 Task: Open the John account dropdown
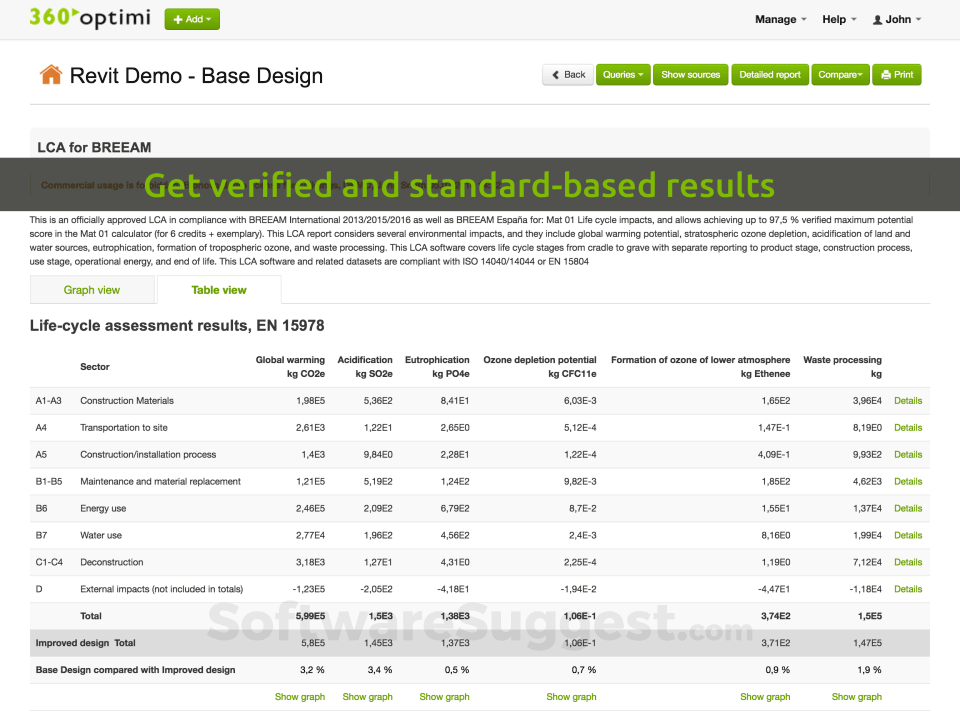pyautogui.click(x=896, y=18)
